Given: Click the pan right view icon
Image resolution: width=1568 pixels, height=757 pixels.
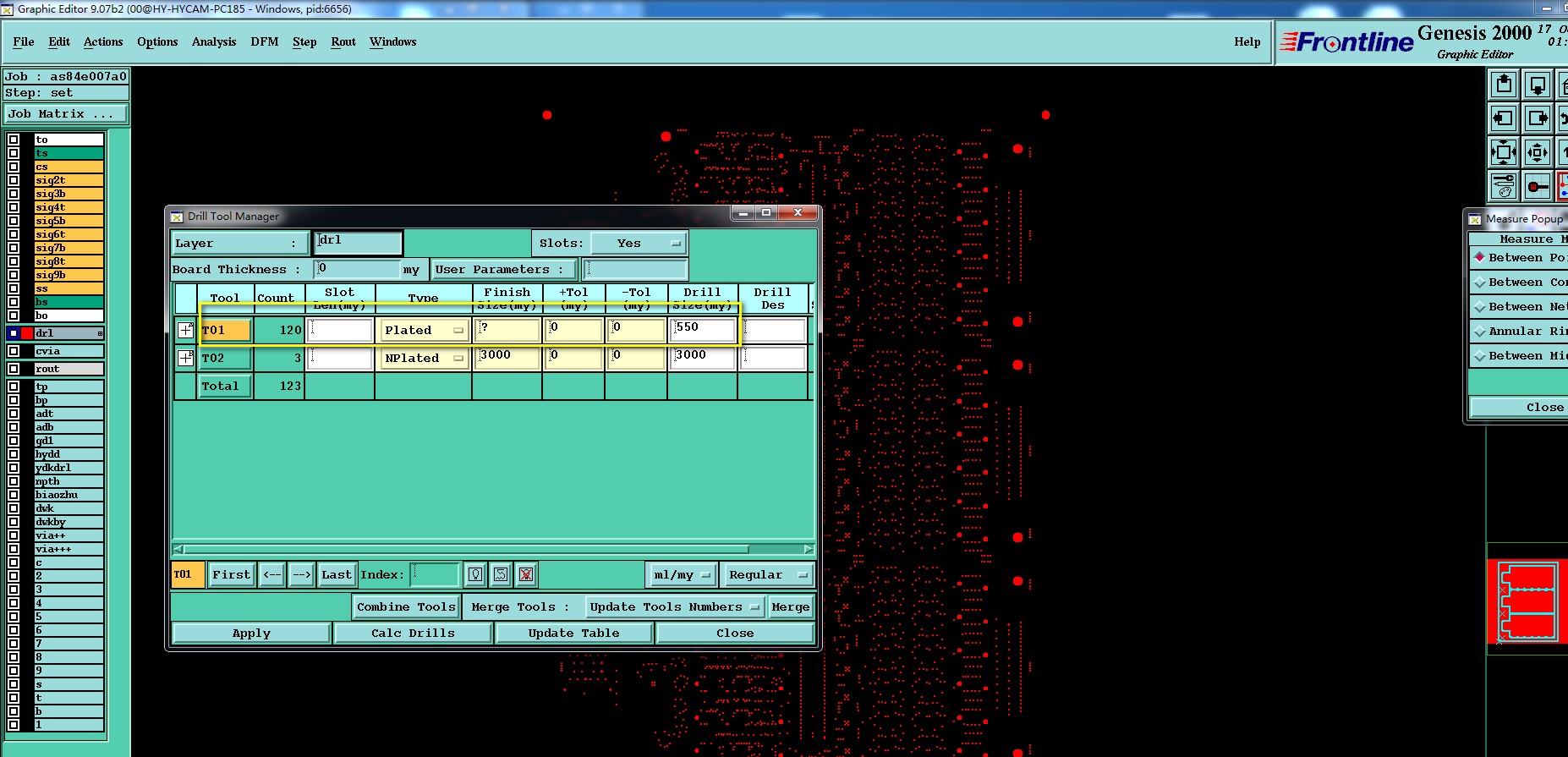Looking at the screenshot, I should [1537, 118].
